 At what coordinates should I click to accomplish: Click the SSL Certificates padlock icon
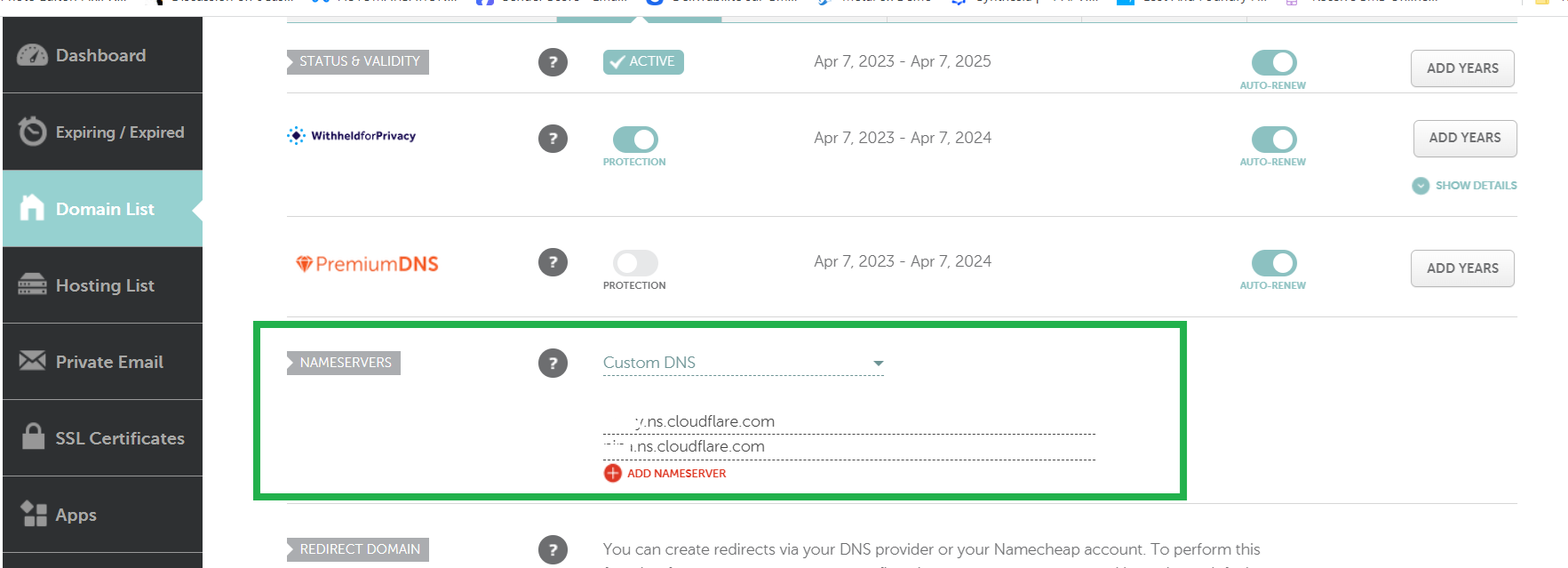[x=33, y=436]
